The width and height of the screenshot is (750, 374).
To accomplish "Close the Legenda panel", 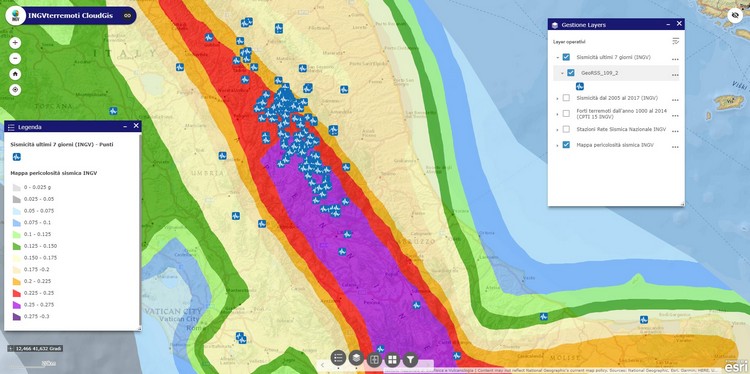I will [x=136, y=126].
